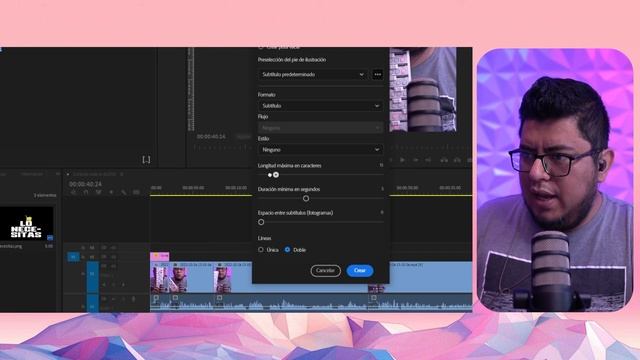
Task: Click the voice-over microphone icon on the audio track
Action: click(x=133, y=299)
